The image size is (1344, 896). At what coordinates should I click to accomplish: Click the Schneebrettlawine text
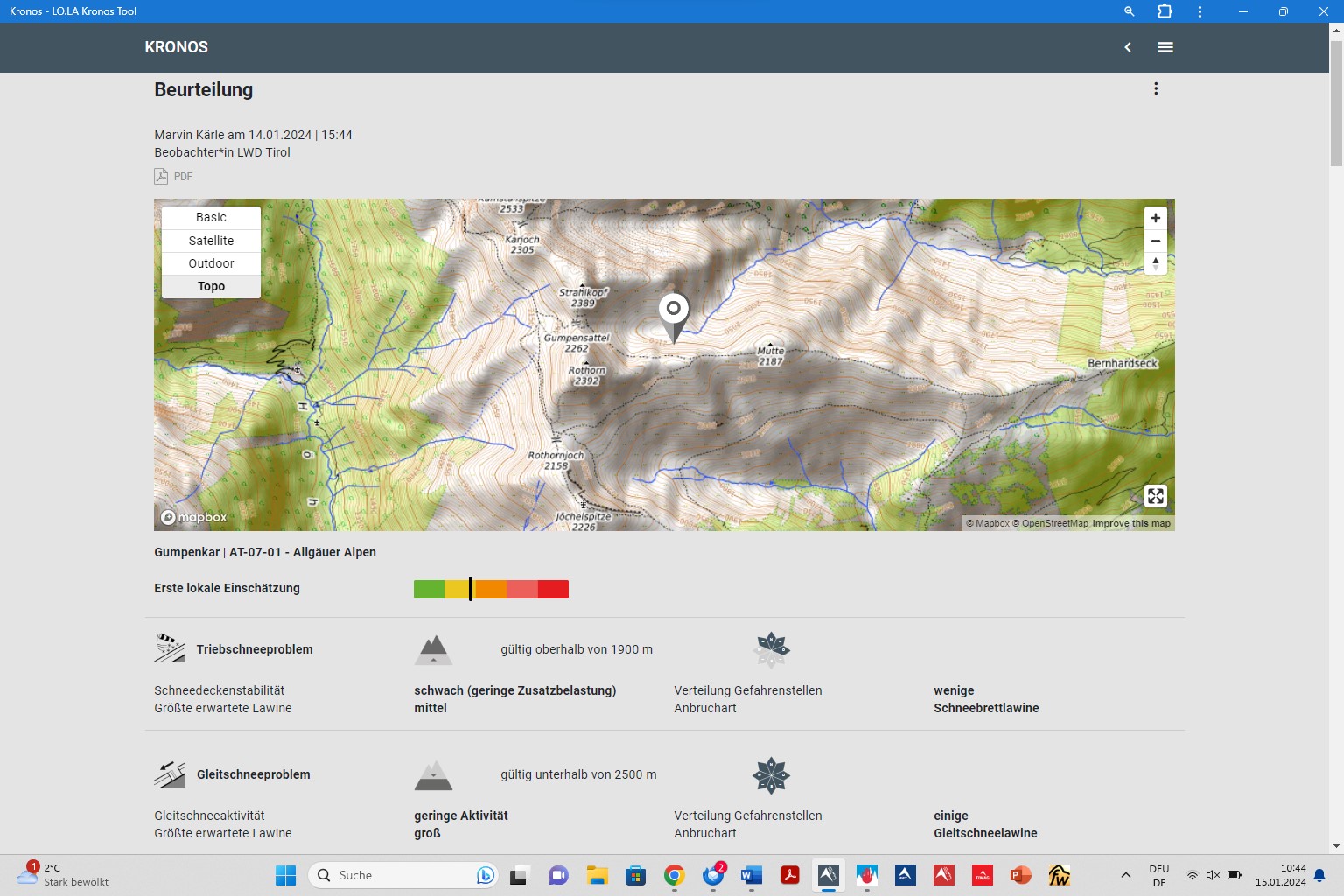tap(986, 708)
